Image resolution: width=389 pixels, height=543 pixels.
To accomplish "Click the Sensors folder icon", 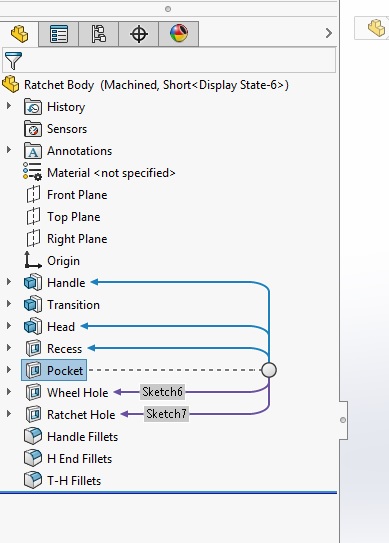I will click(x=33, y=129).
